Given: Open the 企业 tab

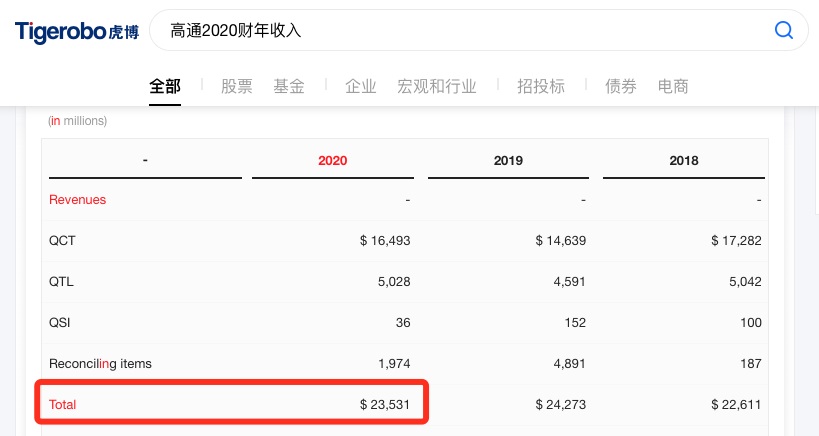Looking at the screenshot, I should [x=360, y=86].
